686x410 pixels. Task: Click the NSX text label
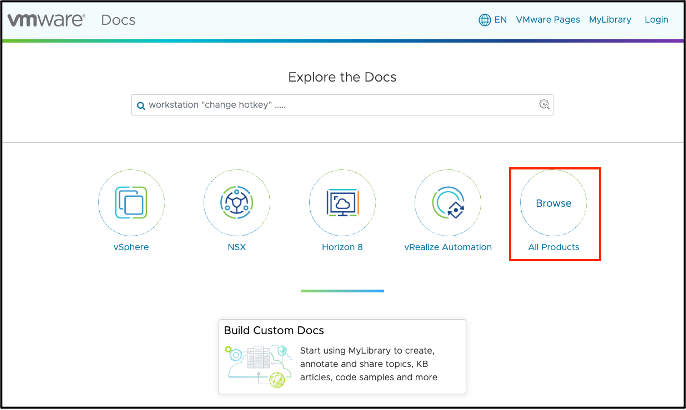(237, 247)
